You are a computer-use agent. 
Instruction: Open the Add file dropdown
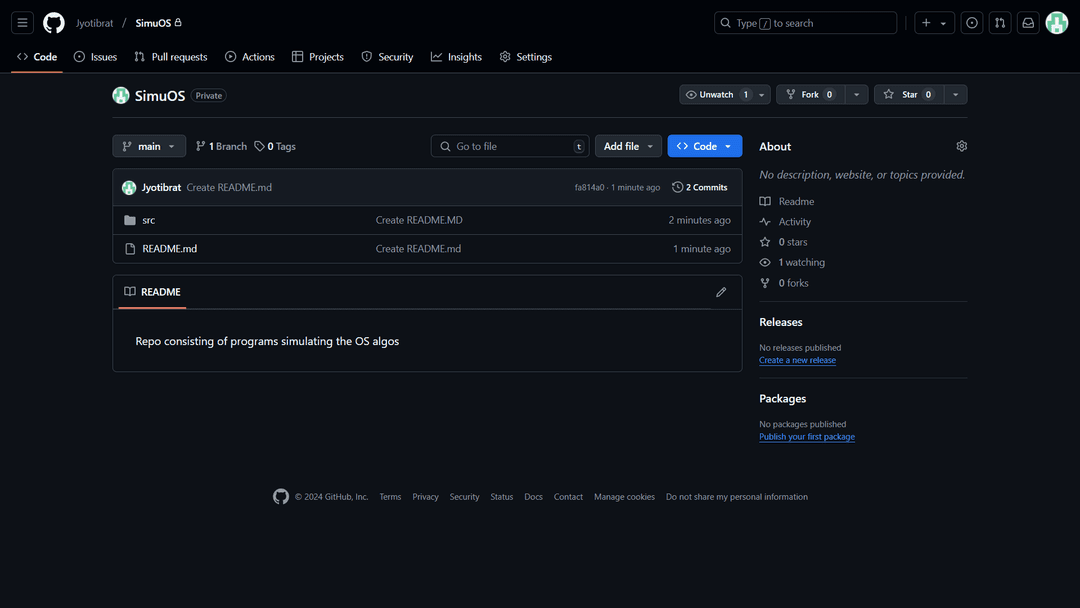(x=628, y=146)
